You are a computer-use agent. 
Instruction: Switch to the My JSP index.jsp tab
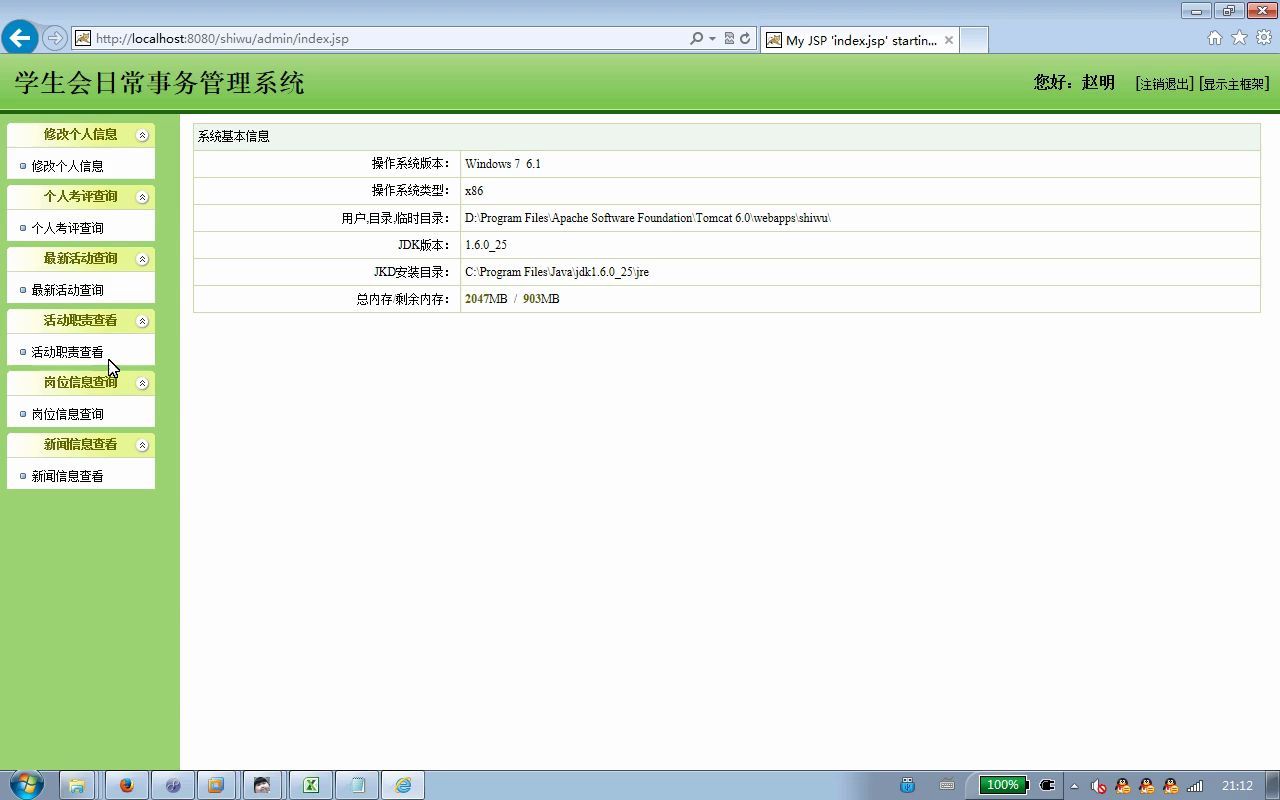tap(855, 40)
